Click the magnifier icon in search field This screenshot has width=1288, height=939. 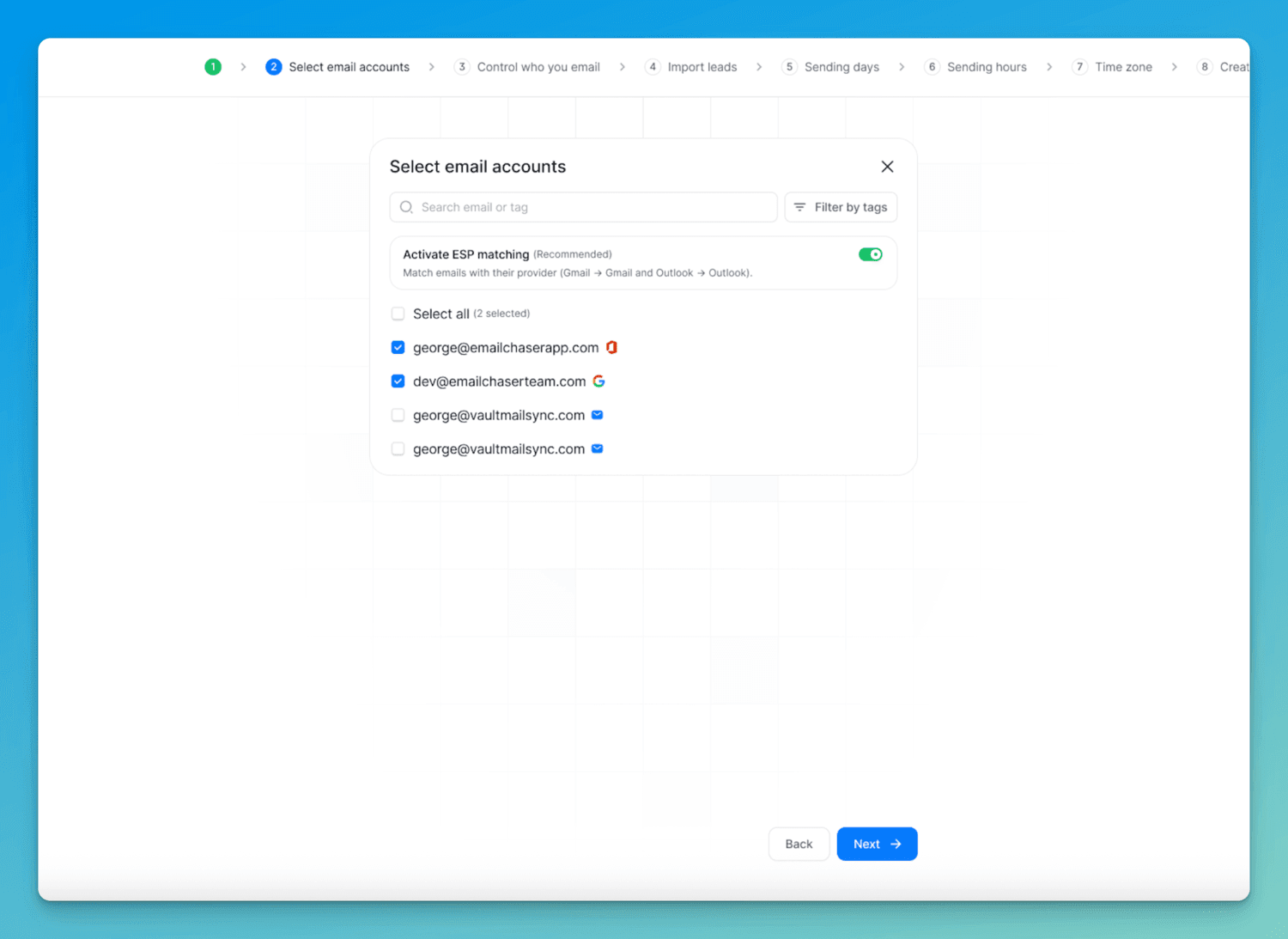coord(406,207)
